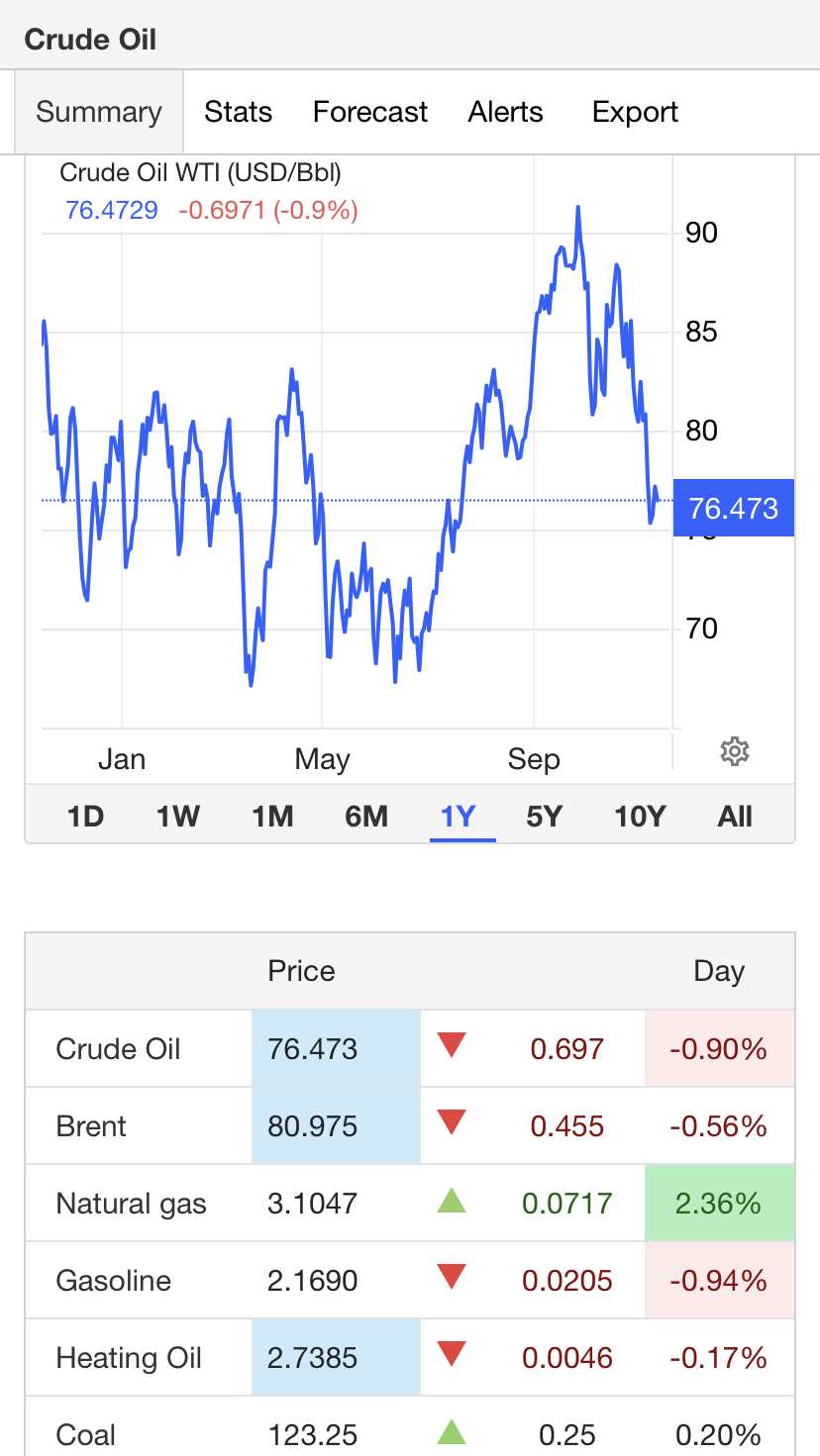The height and width of the screenshot is (1456, 820).
Task: Switch chart to 1M range
Action: [272, 817]
